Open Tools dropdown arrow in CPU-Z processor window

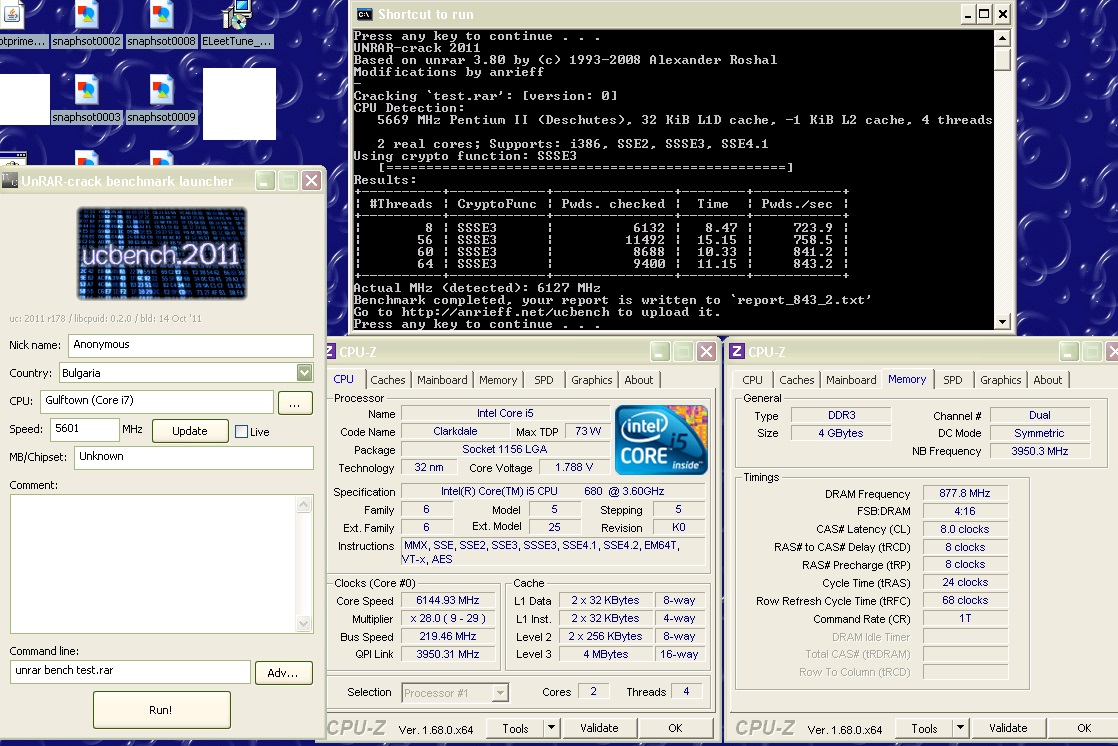[x=550, y=728]
